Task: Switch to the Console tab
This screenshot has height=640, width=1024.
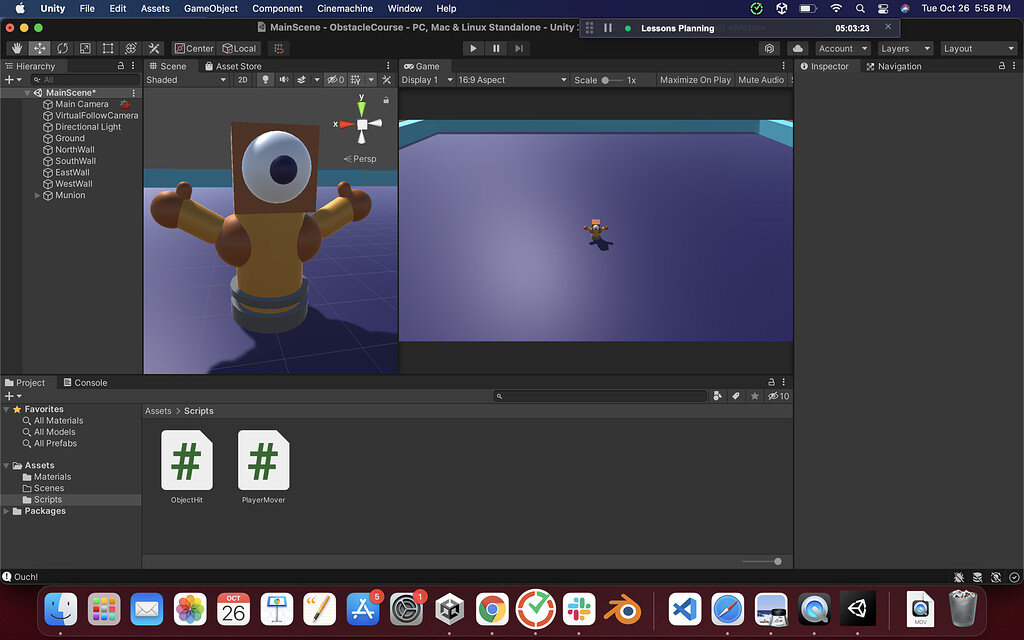Action: [x=85, y=383]
